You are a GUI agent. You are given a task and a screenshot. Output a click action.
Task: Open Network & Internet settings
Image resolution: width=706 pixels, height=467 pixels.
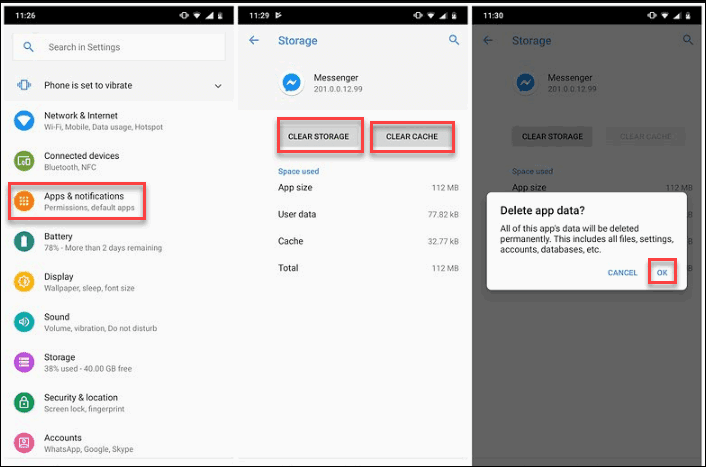[x=119, y=121]
